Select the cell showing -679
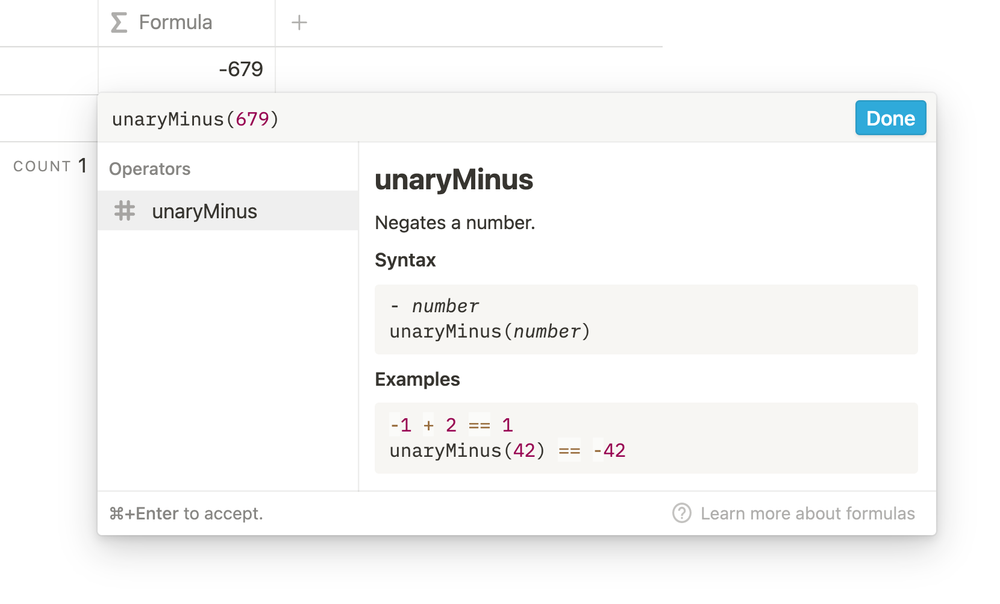 click(187, 70)
